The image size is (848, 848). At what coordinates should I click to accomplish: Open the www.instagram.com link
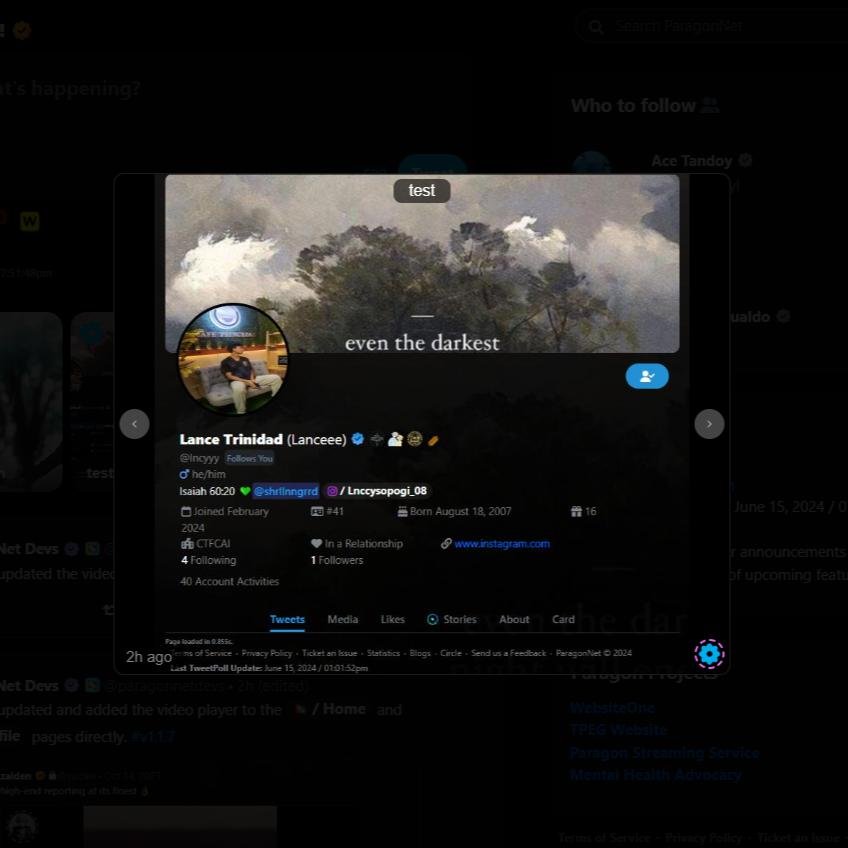[502, 544]
